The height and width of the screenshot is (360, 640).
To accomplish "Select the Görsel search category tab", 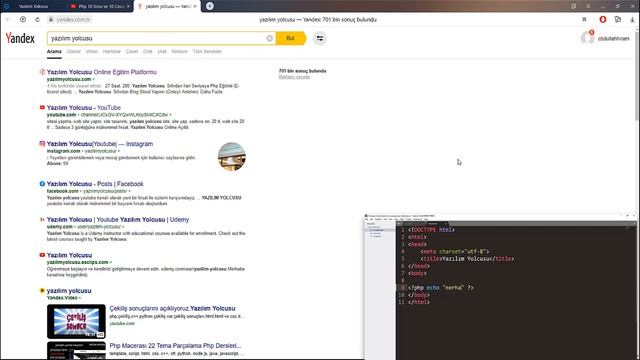I will [x=73, y=51].
